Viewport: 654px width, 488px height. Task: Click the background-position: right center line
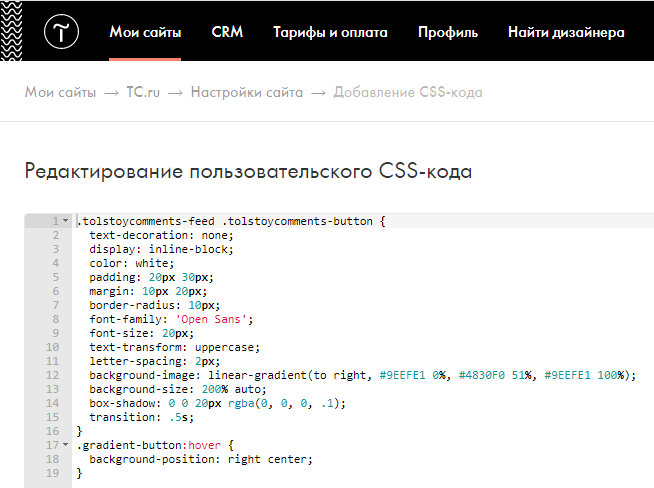(x=201, y=459)
